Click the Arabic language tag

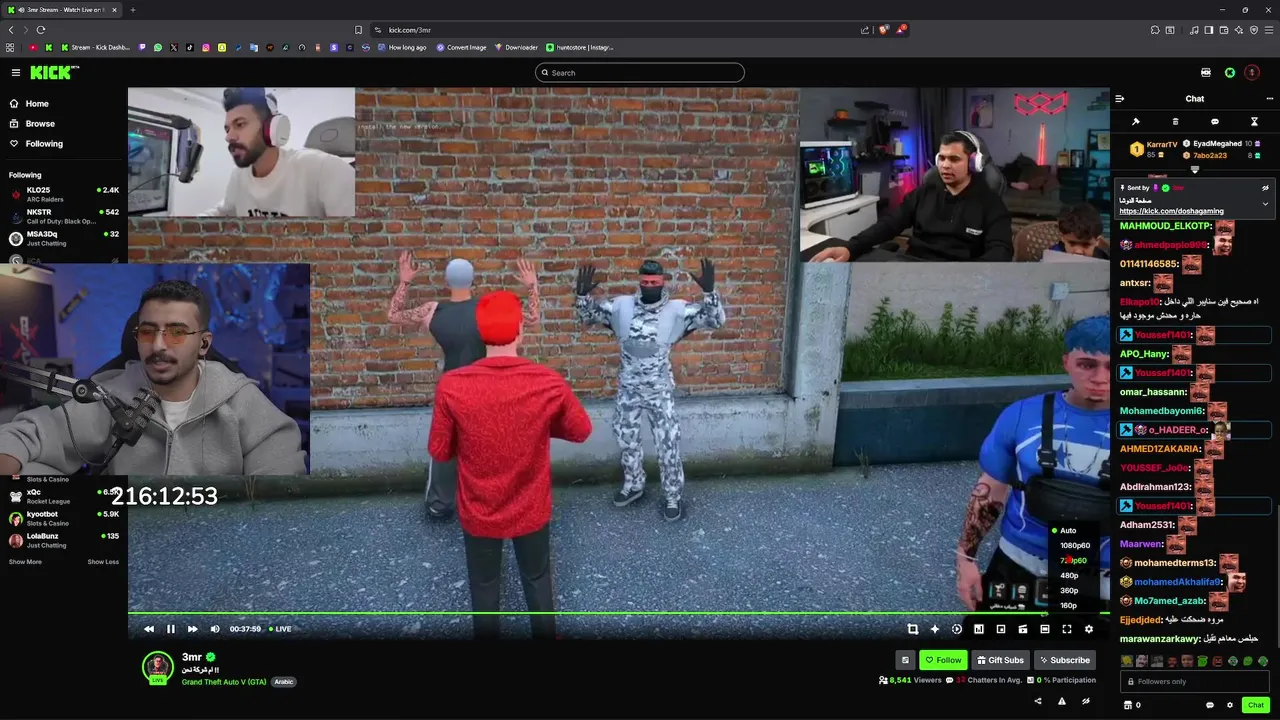(284, 682)
